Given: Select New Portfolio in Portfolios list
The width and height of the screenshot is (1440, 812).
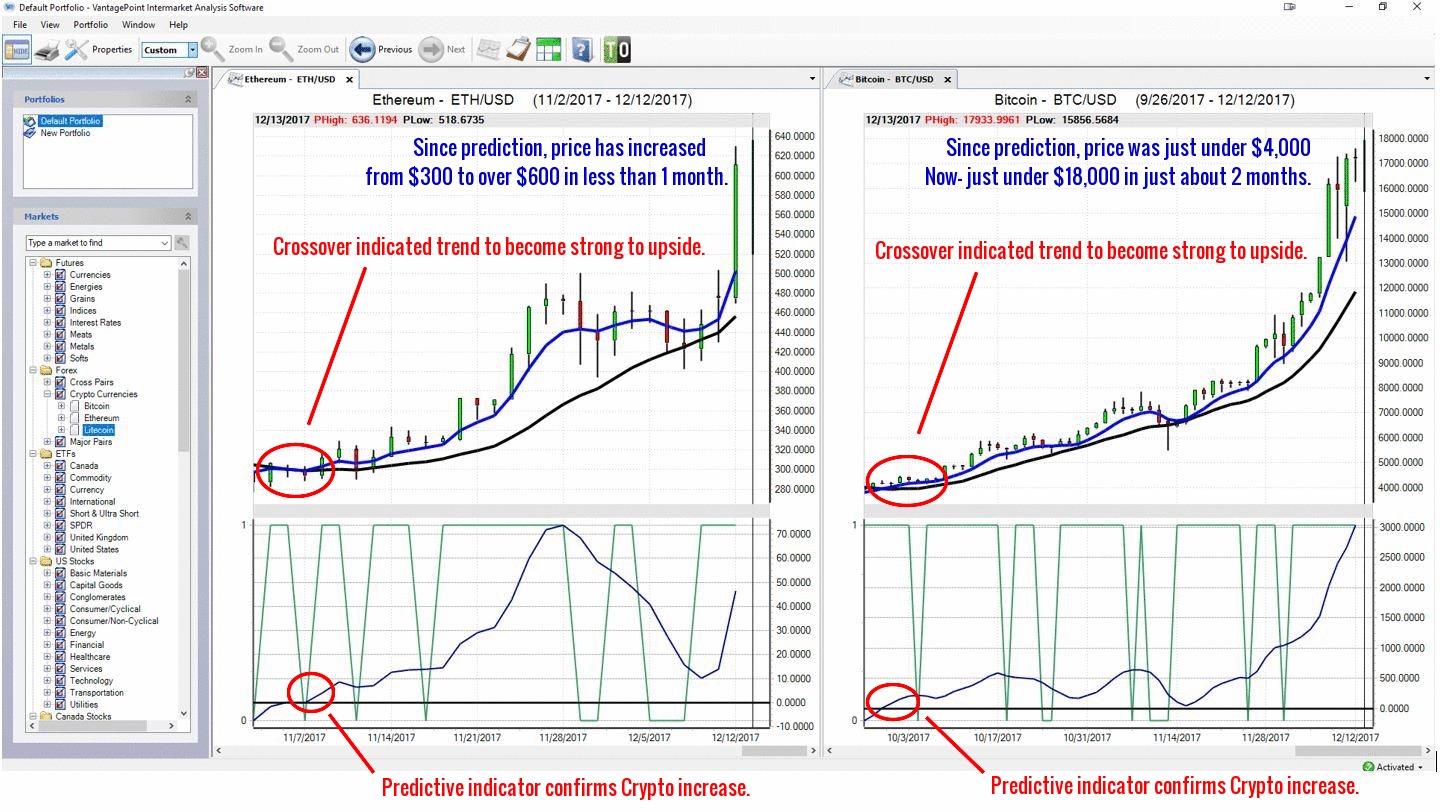Looking at the screenshot, I should pyautogui.click(x=65, y=133).
